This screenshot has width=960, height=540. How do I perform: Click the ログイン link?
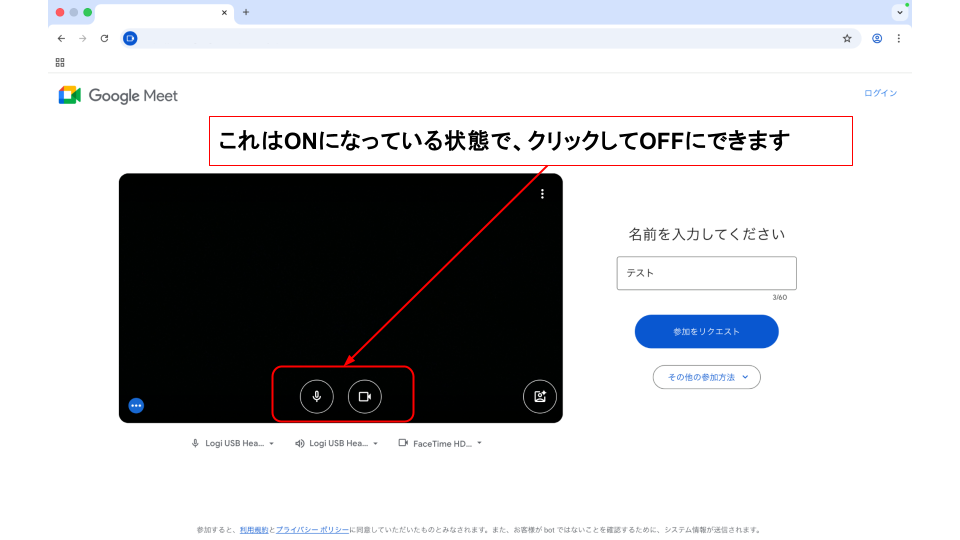(880, 93)
